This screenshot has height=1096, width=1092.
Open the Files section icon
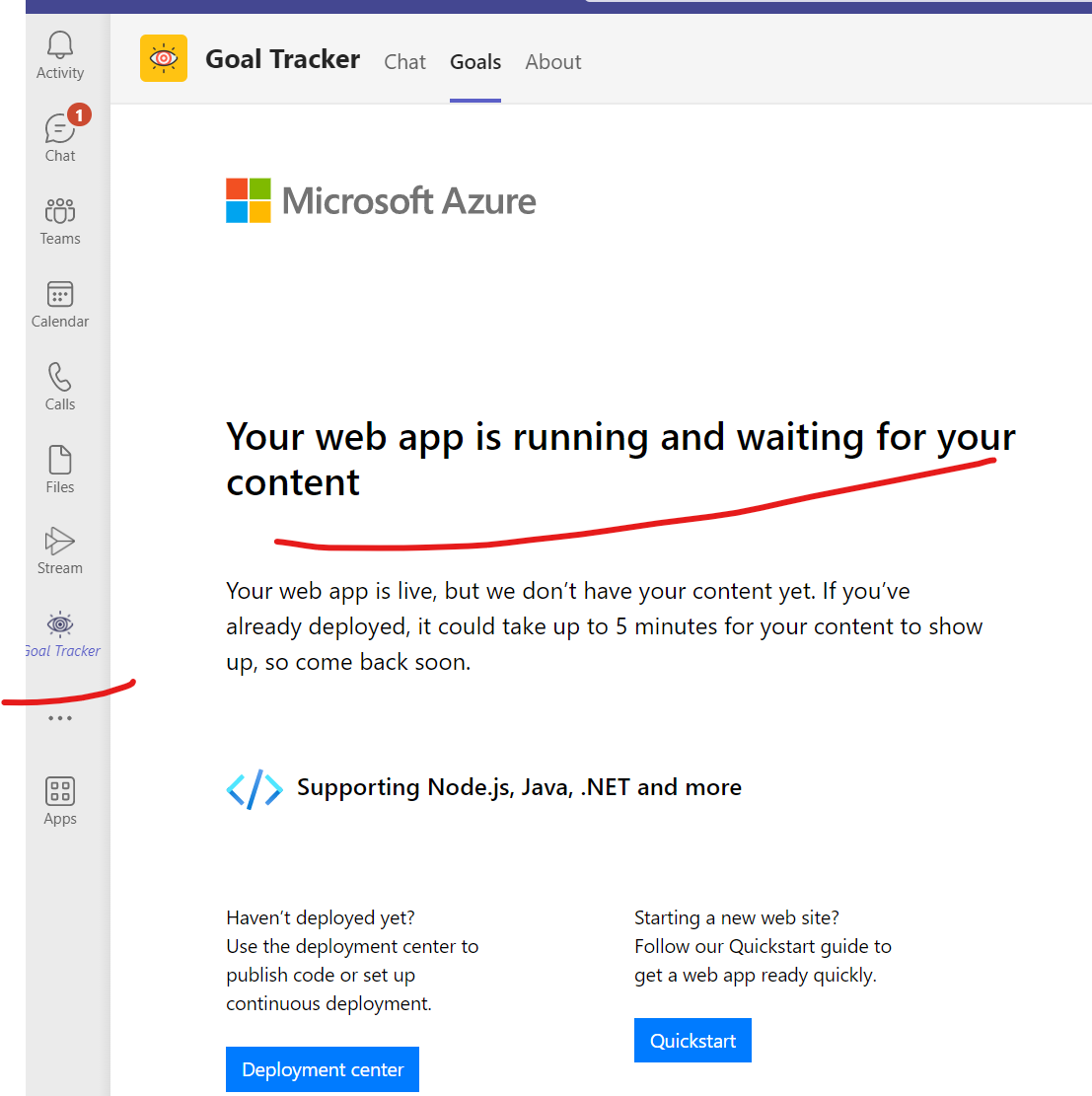60,459
